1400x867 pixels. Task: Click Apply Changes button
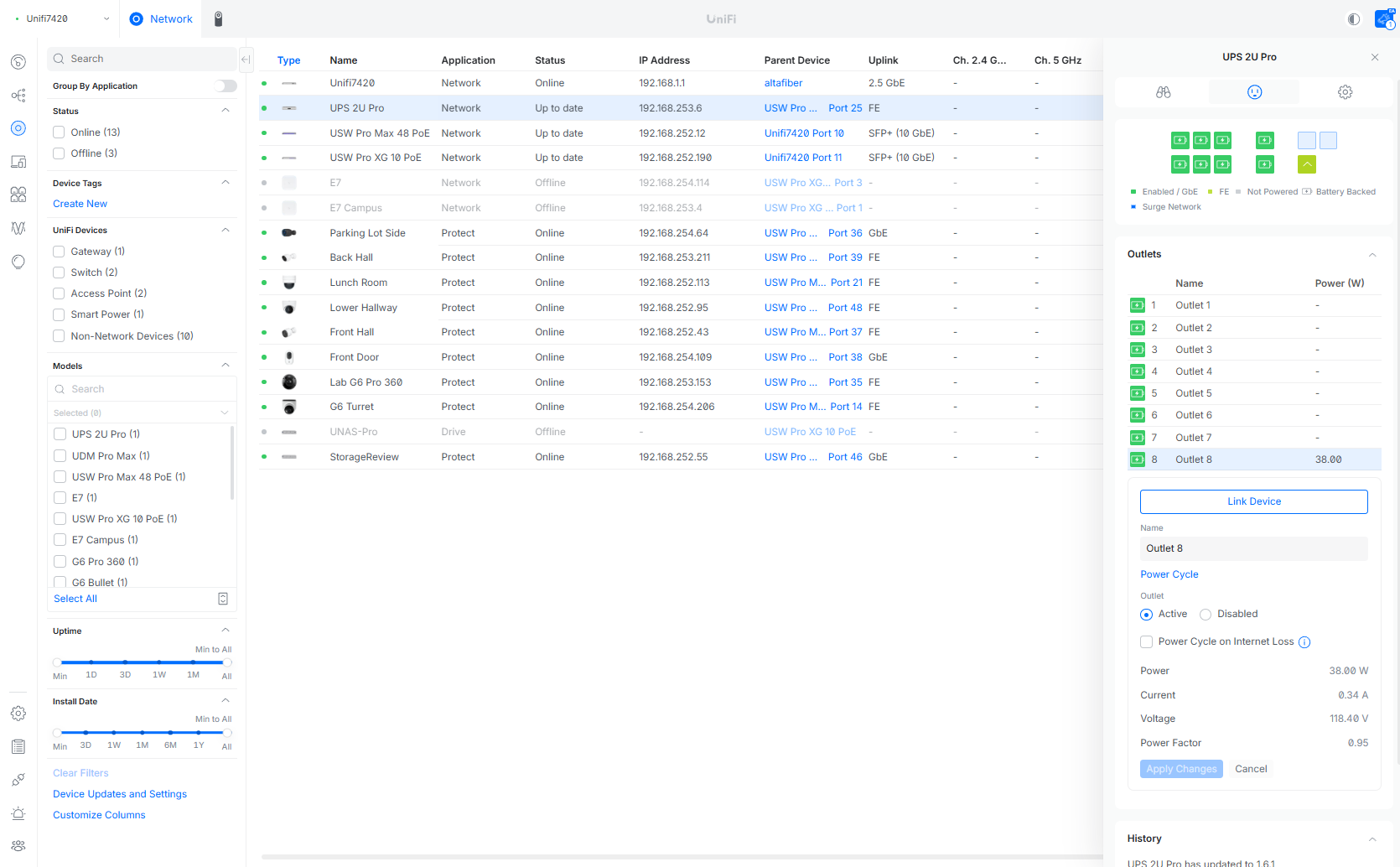(1181, 769)
